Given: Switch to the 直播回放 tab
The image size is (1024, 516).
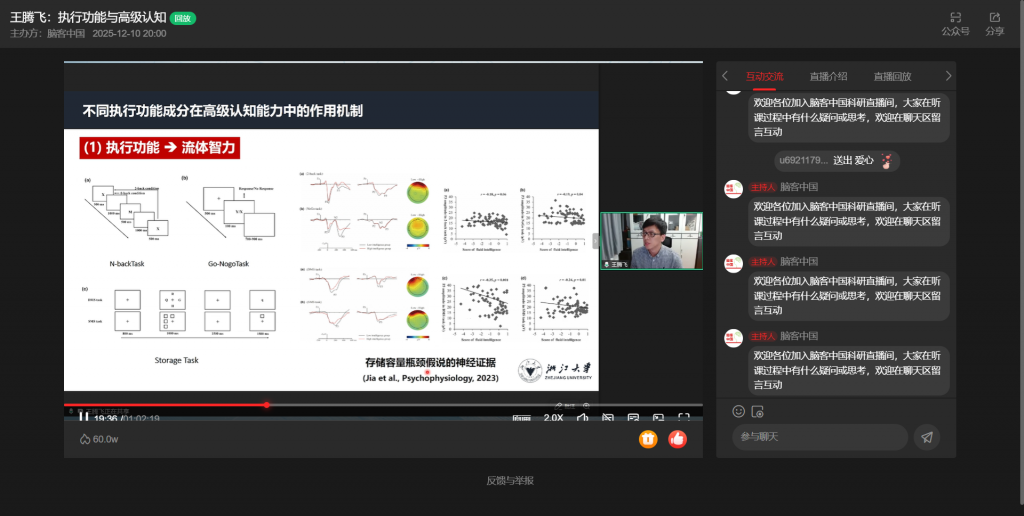Looking at the screenshot, I should [892, 76].
